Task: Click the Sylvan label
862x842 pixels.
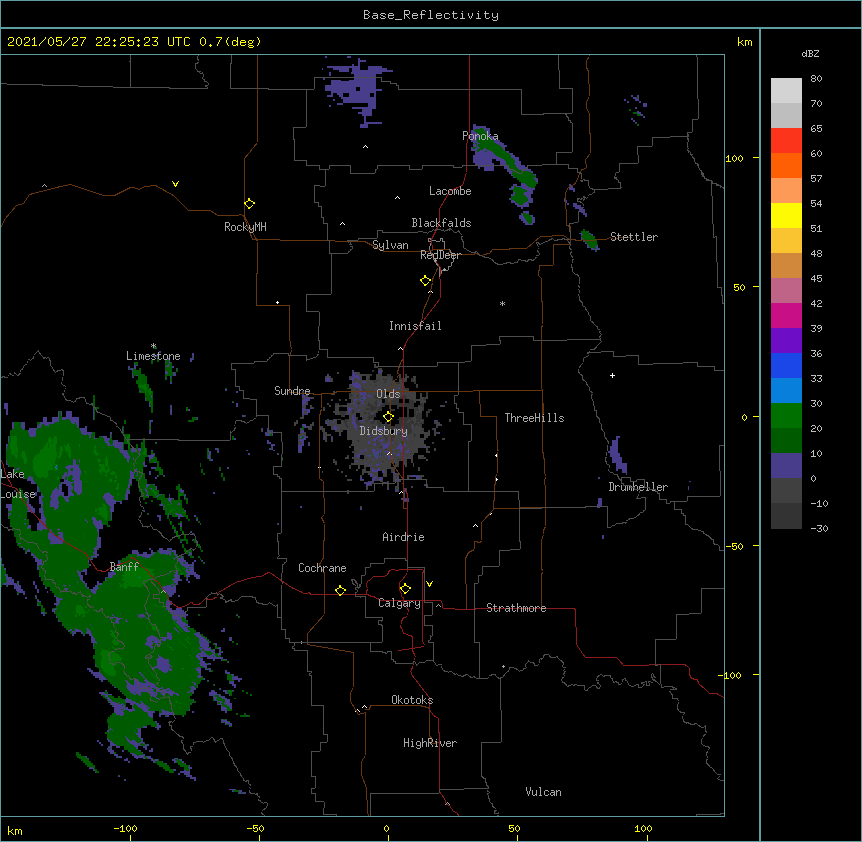Action: click(x=390, y=245)
